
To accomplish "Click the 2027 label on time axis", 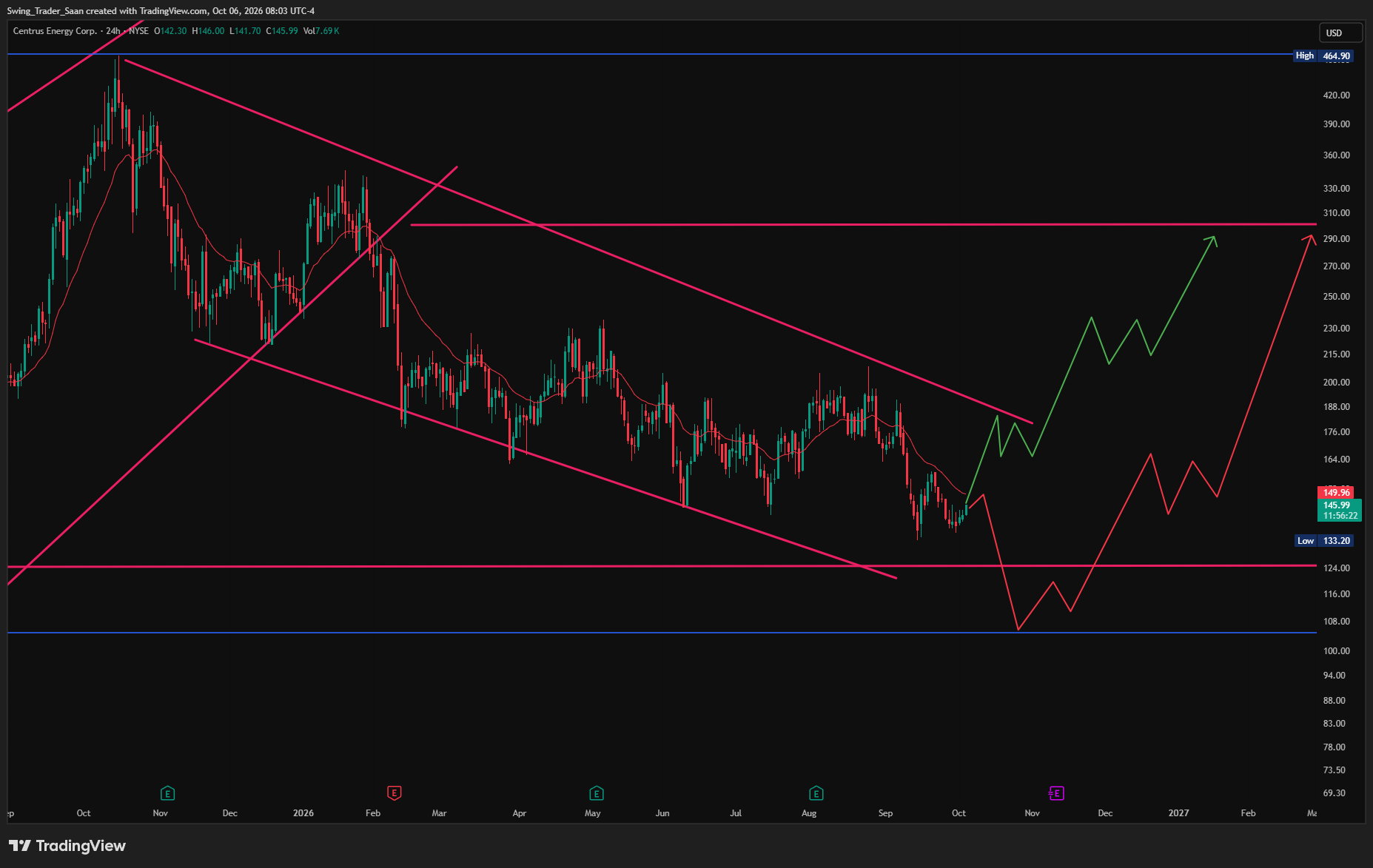I will point(1178,813).
